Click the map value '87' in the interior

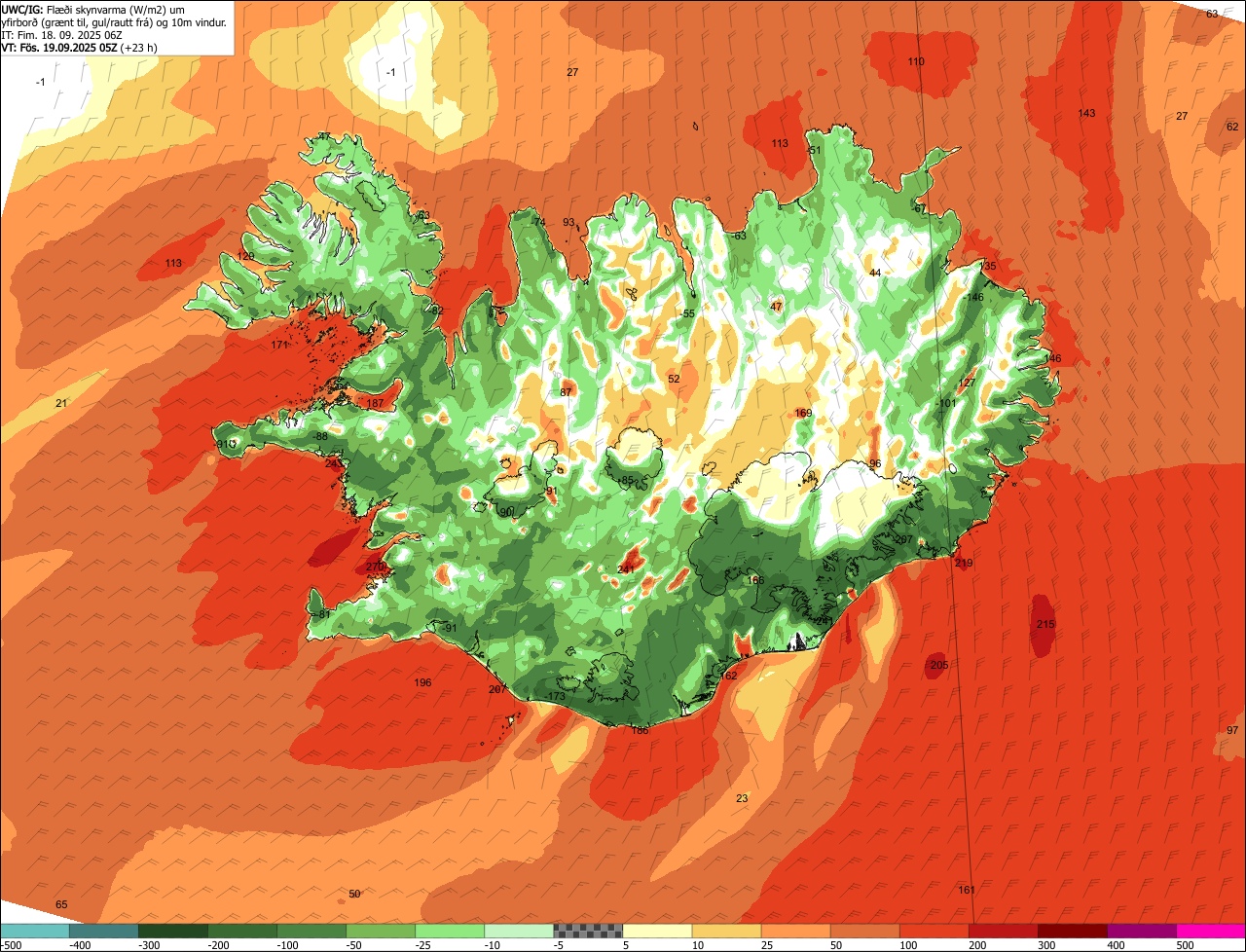(x=566, y=392)
